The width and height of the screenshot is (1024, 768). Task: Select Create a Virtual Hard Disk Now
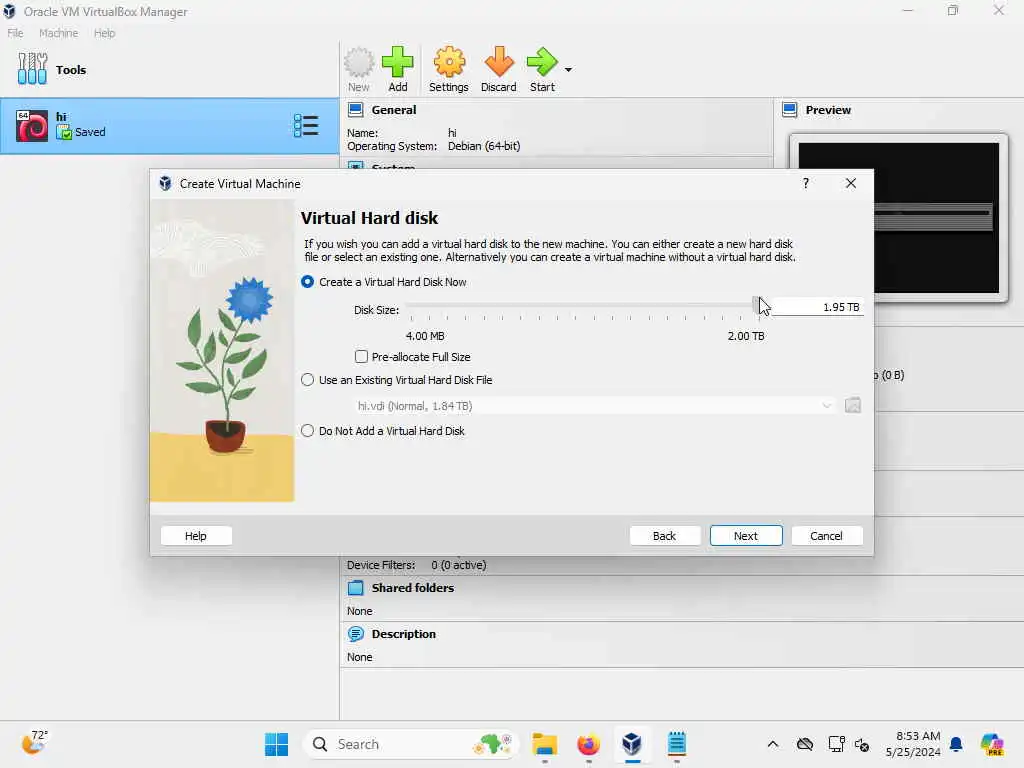(x=308, y=282)
